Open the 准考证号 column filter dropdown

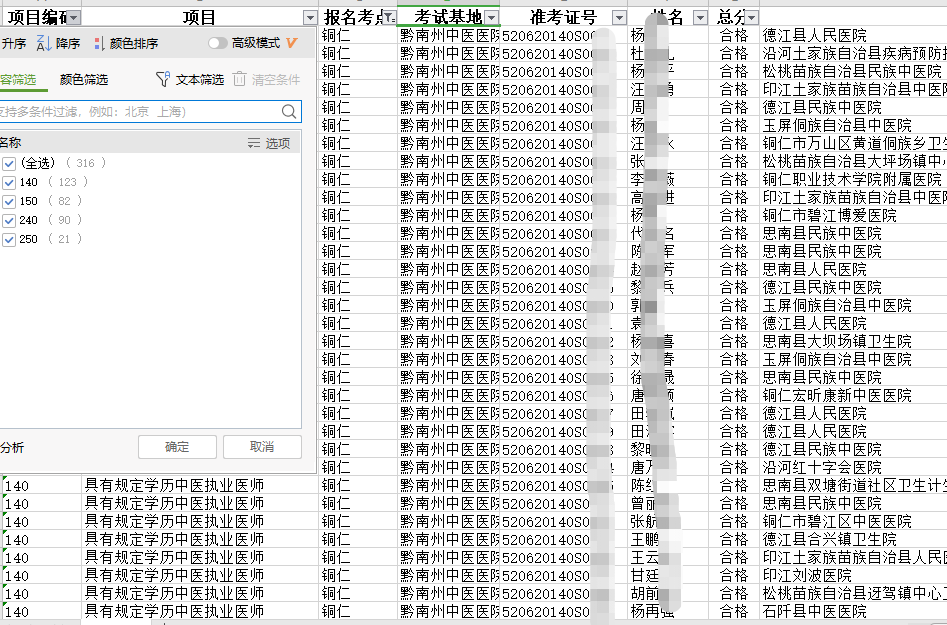point(619,18)
